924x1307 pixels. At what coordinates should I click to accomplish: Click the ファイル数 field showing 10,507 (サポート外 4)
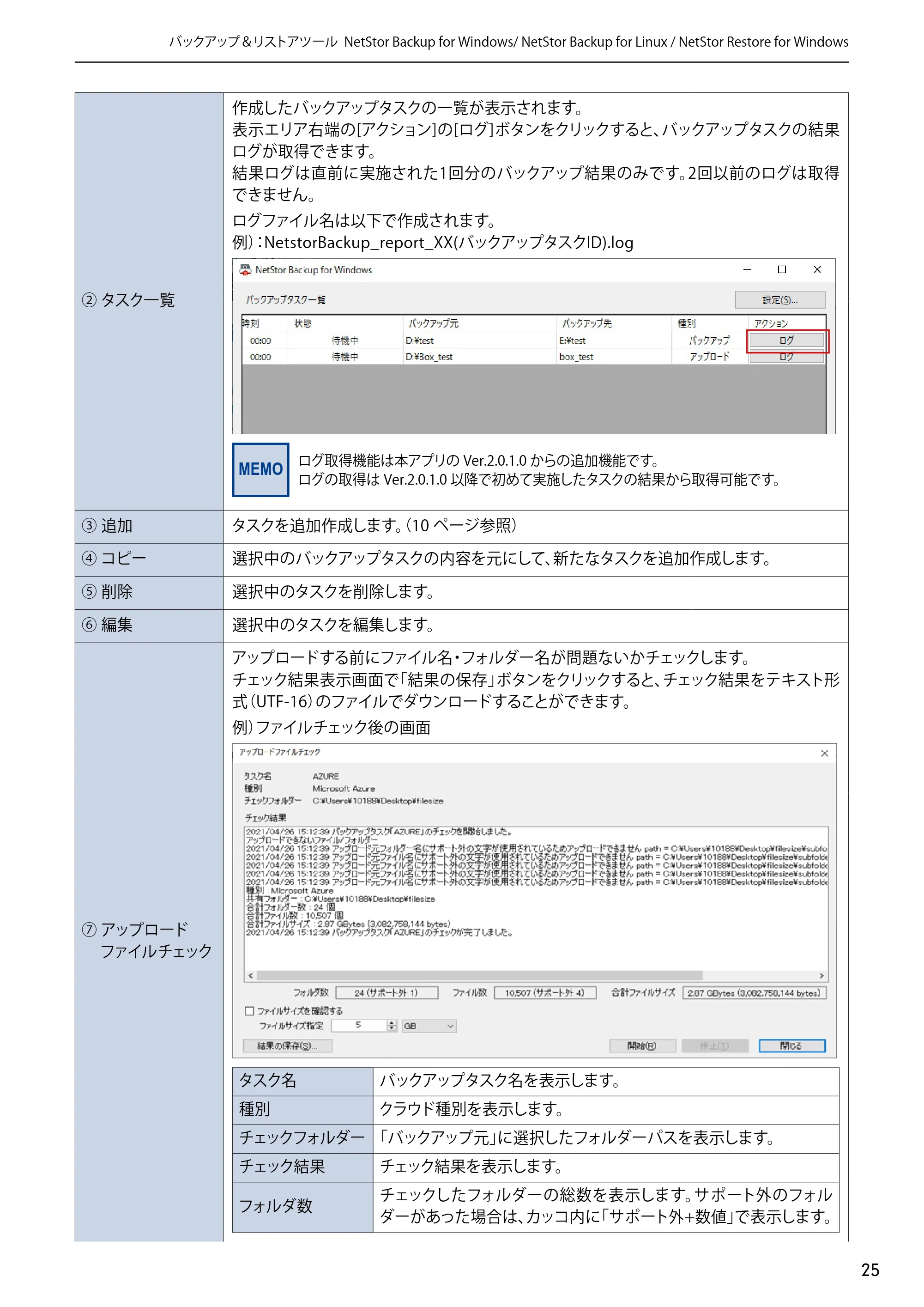coord(544,993)
